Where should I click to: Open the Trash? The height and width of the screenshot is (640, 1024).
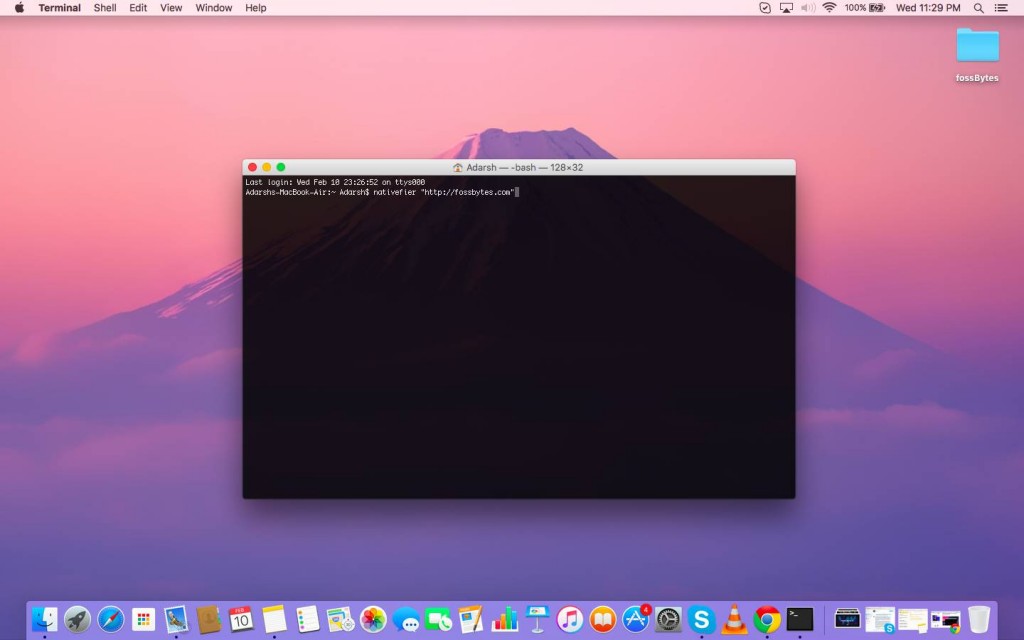click(x=980, y=620)
